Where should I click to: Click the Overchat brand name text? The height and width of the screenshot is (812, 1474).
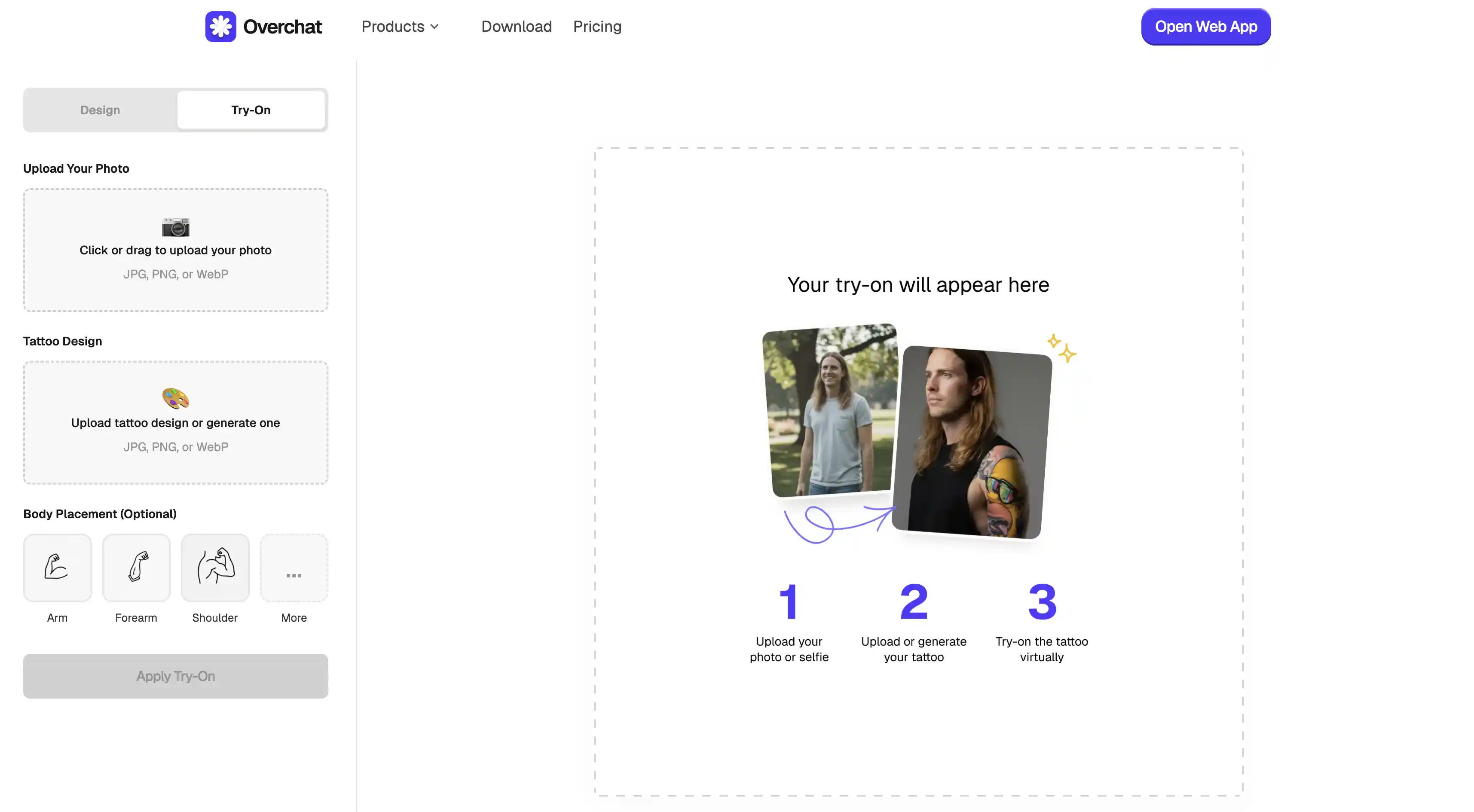click(x=283, y=26)
